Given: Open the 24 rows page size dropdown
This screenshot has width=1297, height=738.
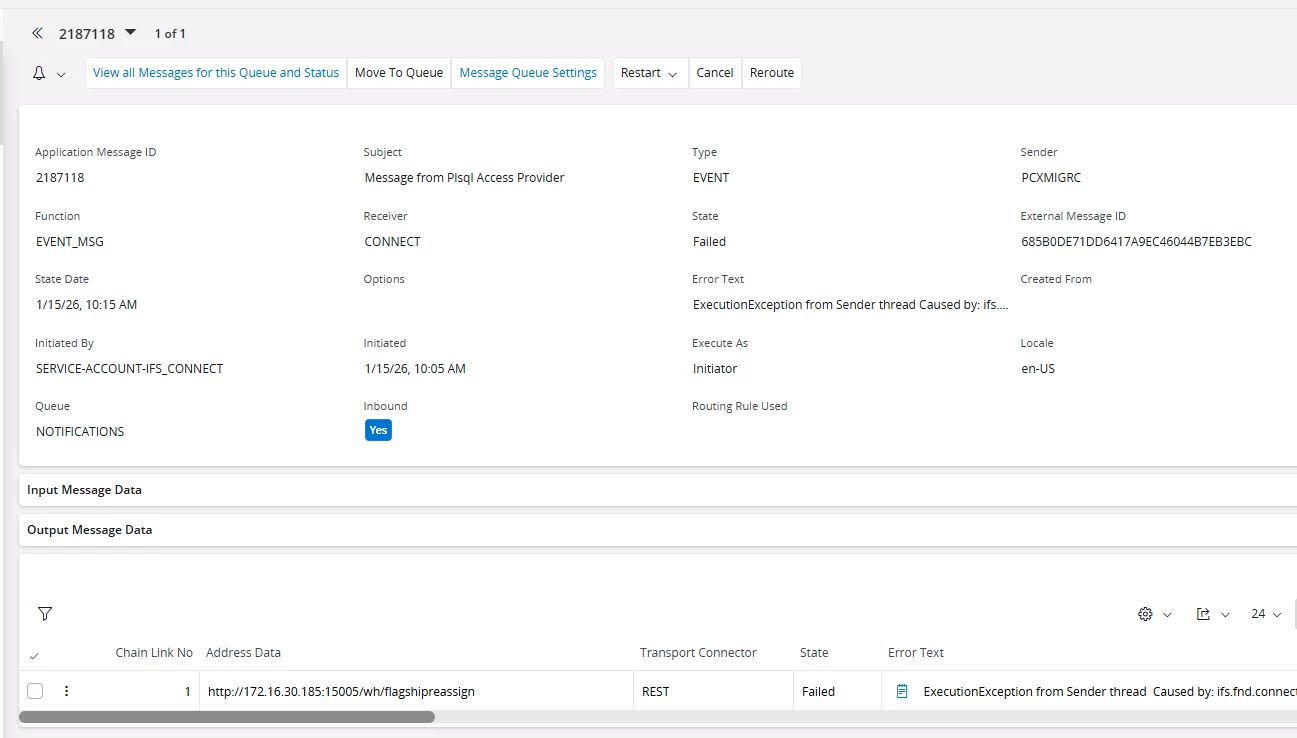Looking at the screenshot, I should point(1265,614).
